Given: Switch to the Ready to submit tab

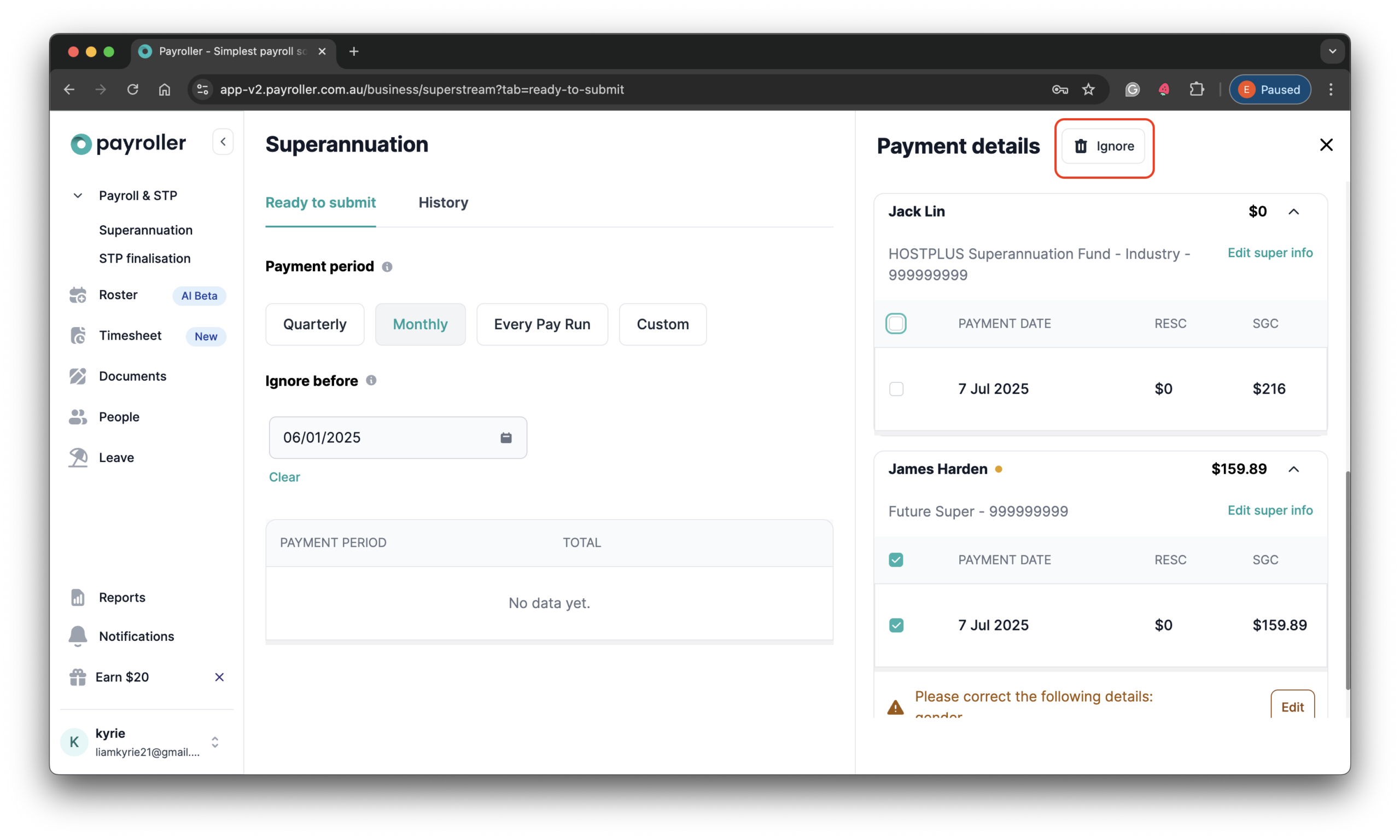Looking at the screenshot, I should [x=321, y=203].
